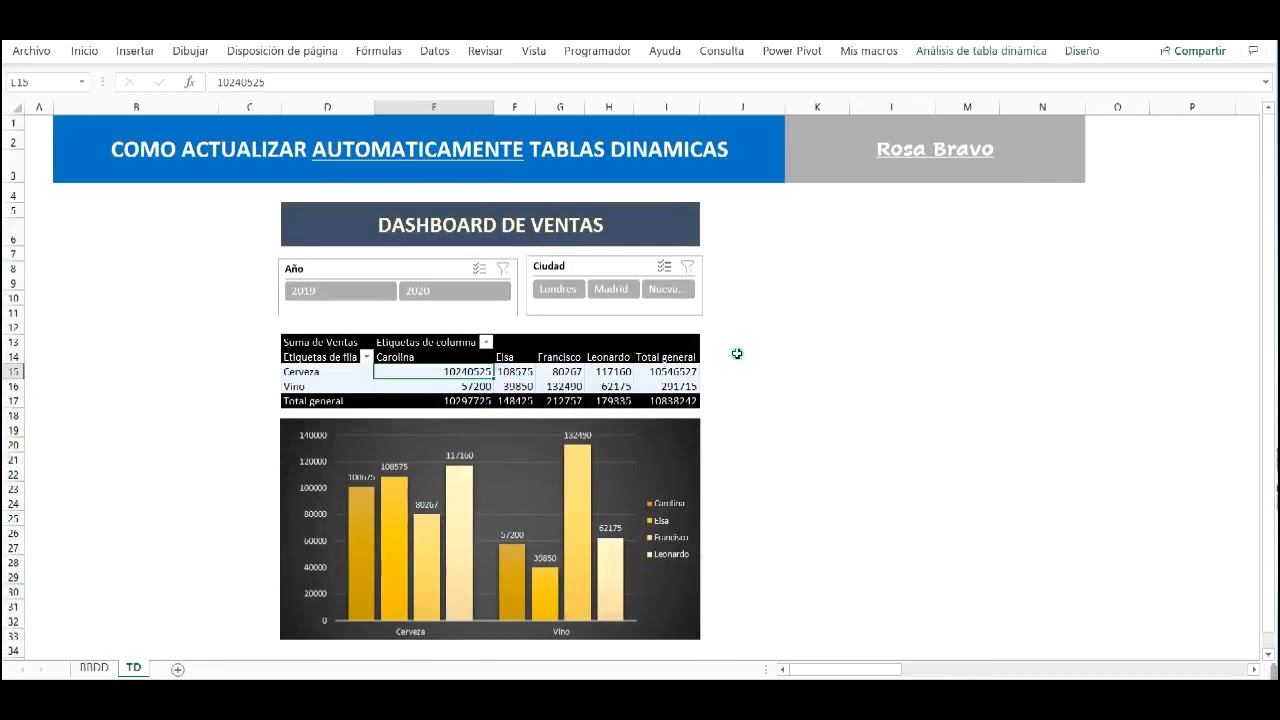Click the formula bar confirm checkmark icon
The width and height of the screenshot is (1280, 720).
pos(159,82)
